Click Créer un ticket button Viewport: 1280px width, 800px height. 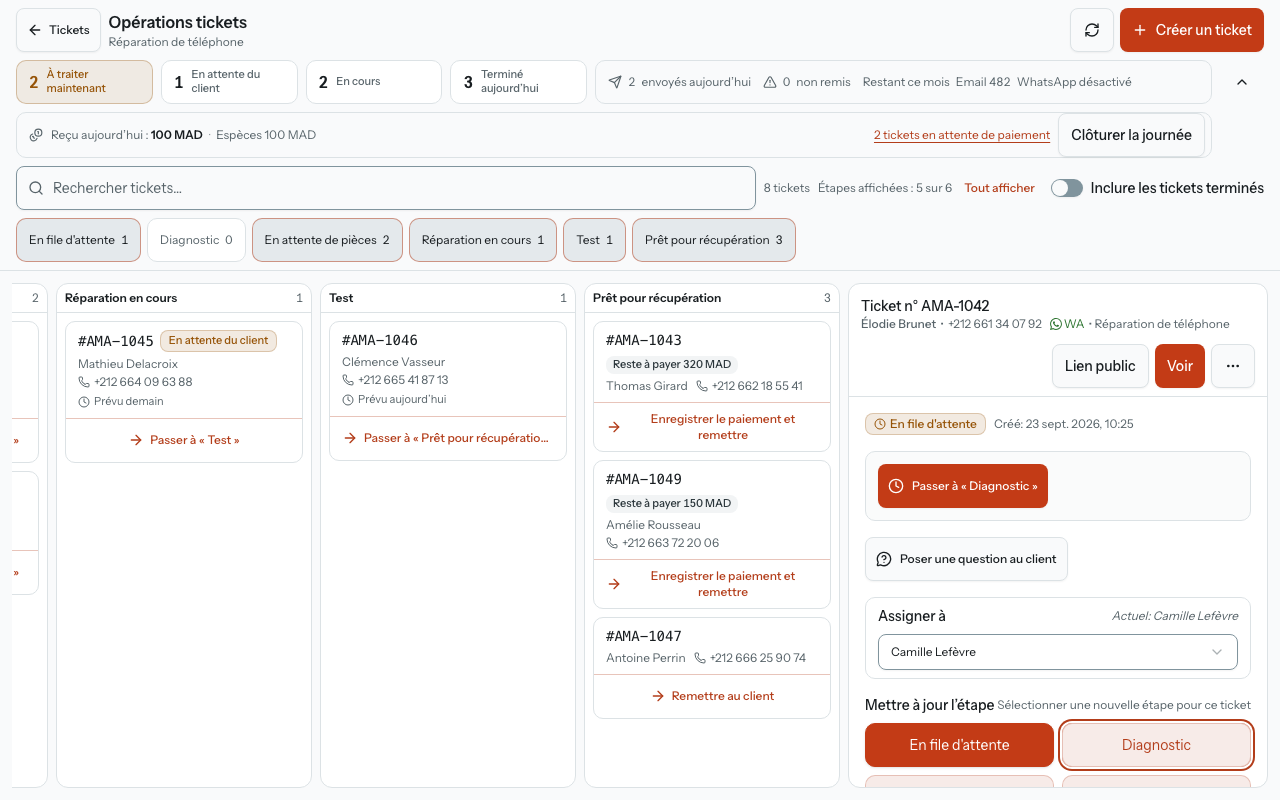coord(1192,30)
